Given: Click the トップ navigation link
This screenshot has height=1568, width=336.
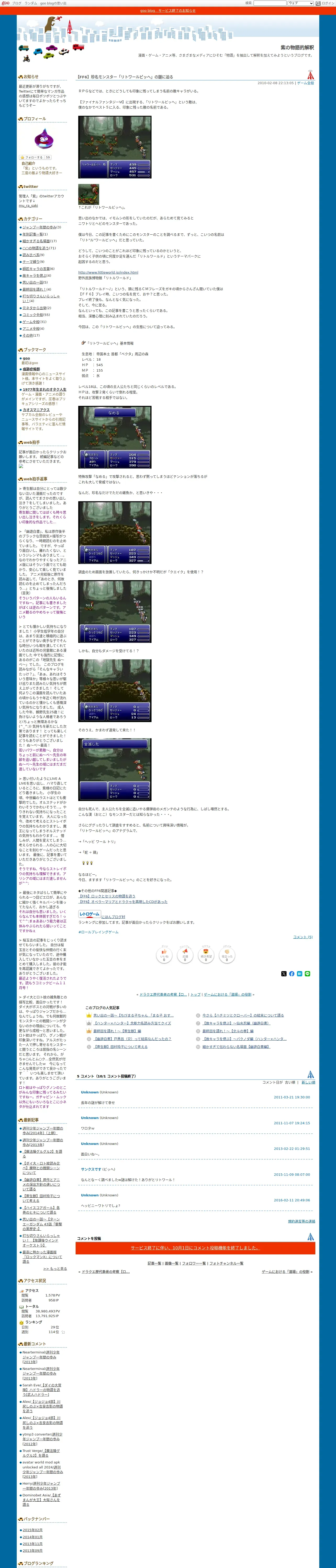Looking at the screenshot, I should (195, 995).
